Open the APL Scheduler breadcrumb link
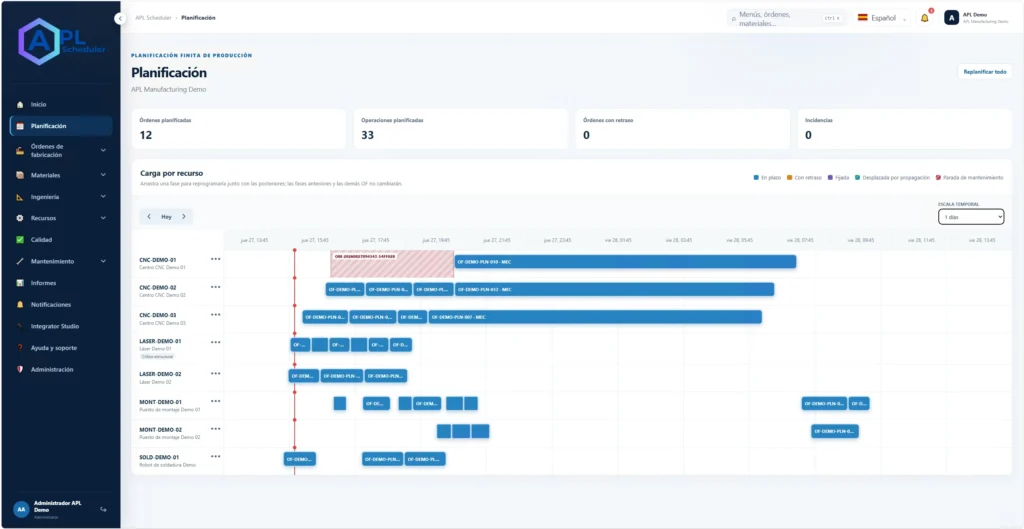Image resolution: width=1024 pixels, height=529 pixels. (x=153, y=18)
